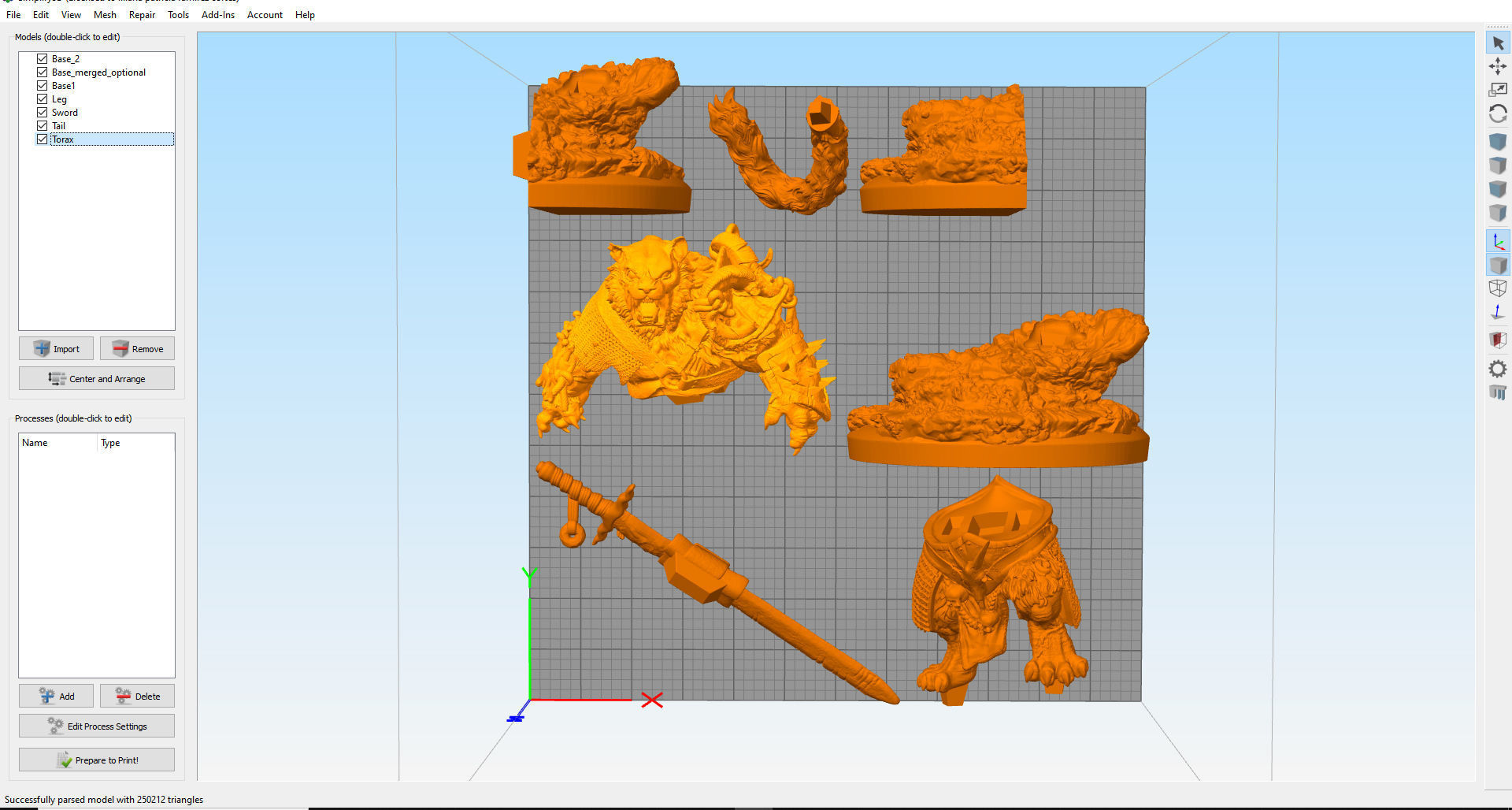This screenshot has height=810, width=1512.
Task: Uncheck the Base1 model checkbox
Action: click(43, 86)
